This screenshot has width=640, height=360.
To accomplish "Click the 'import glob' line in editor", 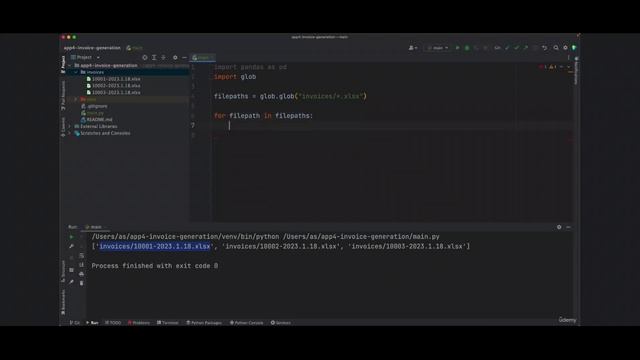I will 235,77.
